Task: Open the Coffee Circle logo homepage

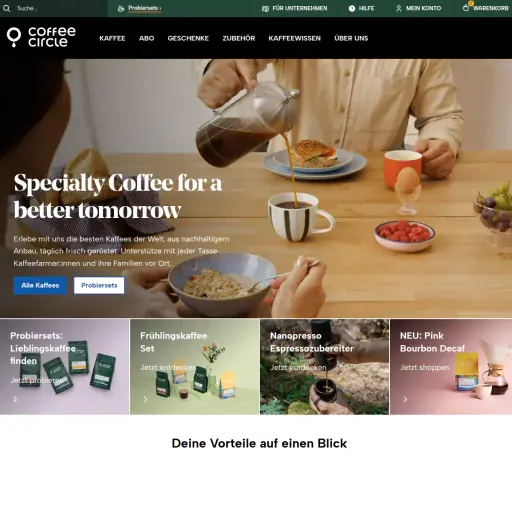Action: point(41,37)
